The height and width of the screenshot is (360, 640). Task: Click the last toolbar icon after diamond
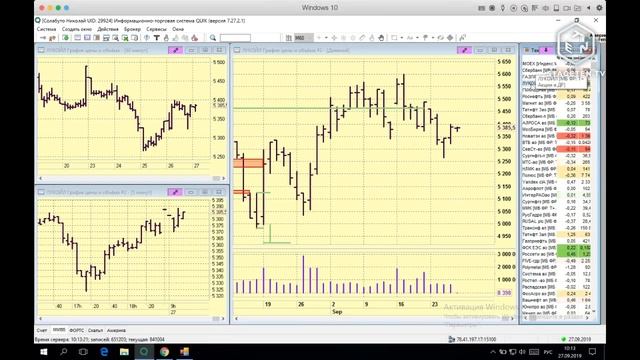point(462,38)
